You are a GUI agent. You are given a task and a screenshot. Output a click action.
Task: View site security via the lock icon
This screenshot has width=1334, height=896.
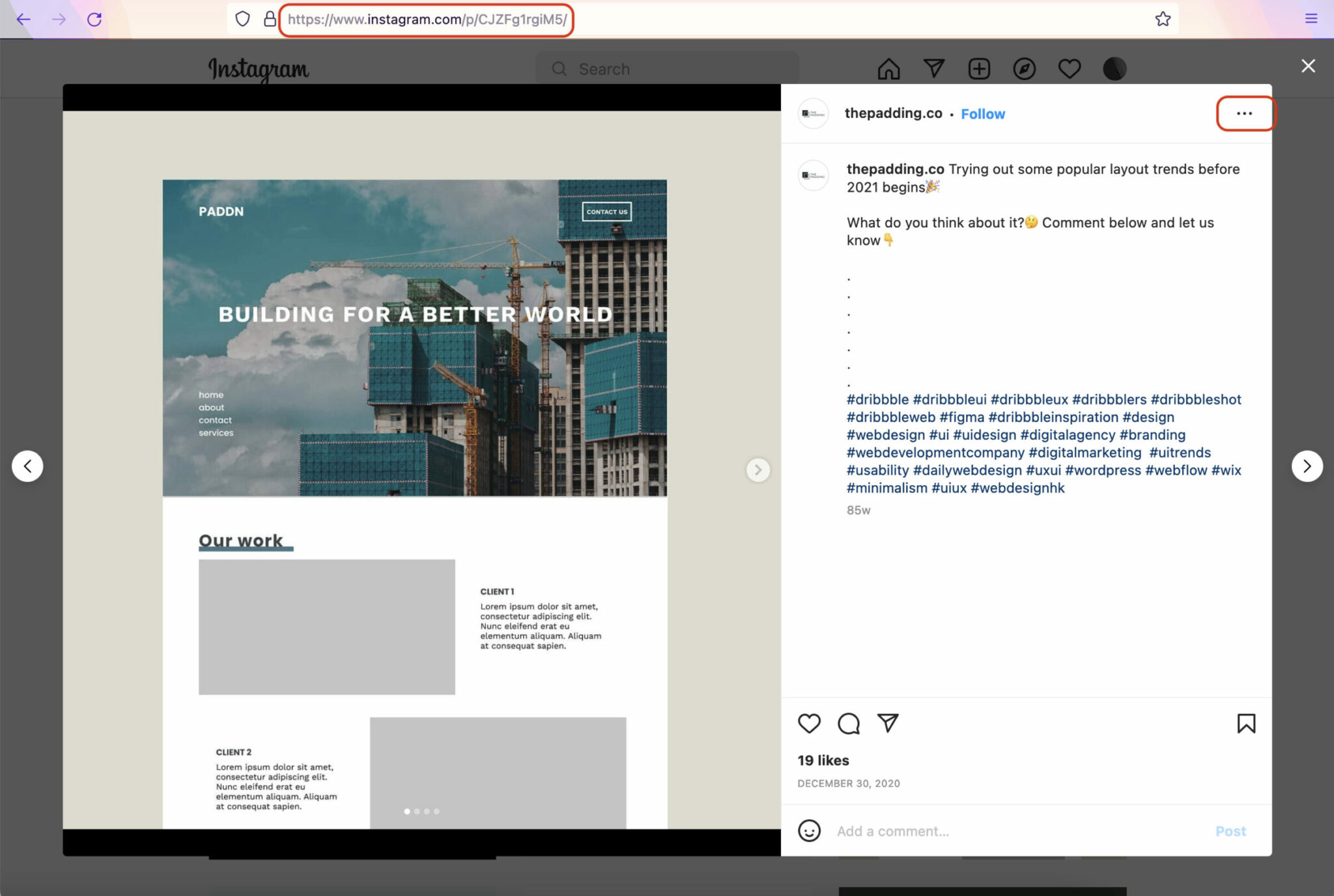click(270, 19)
